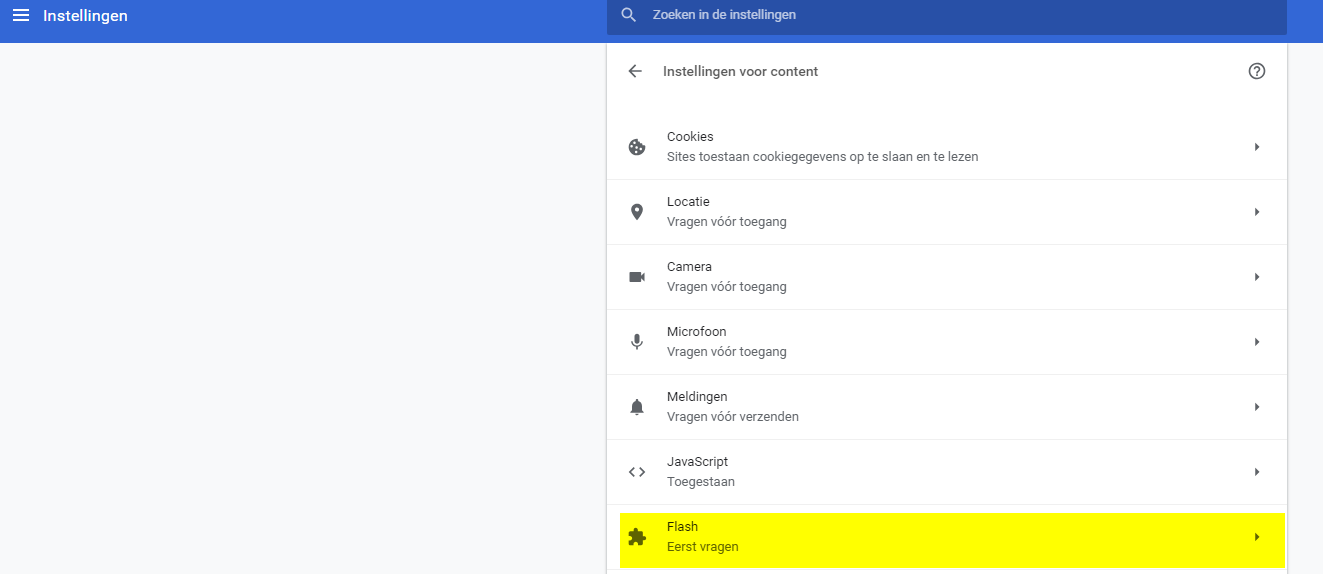Click the Microfoon microphone icon

click(x=637, y=342)
